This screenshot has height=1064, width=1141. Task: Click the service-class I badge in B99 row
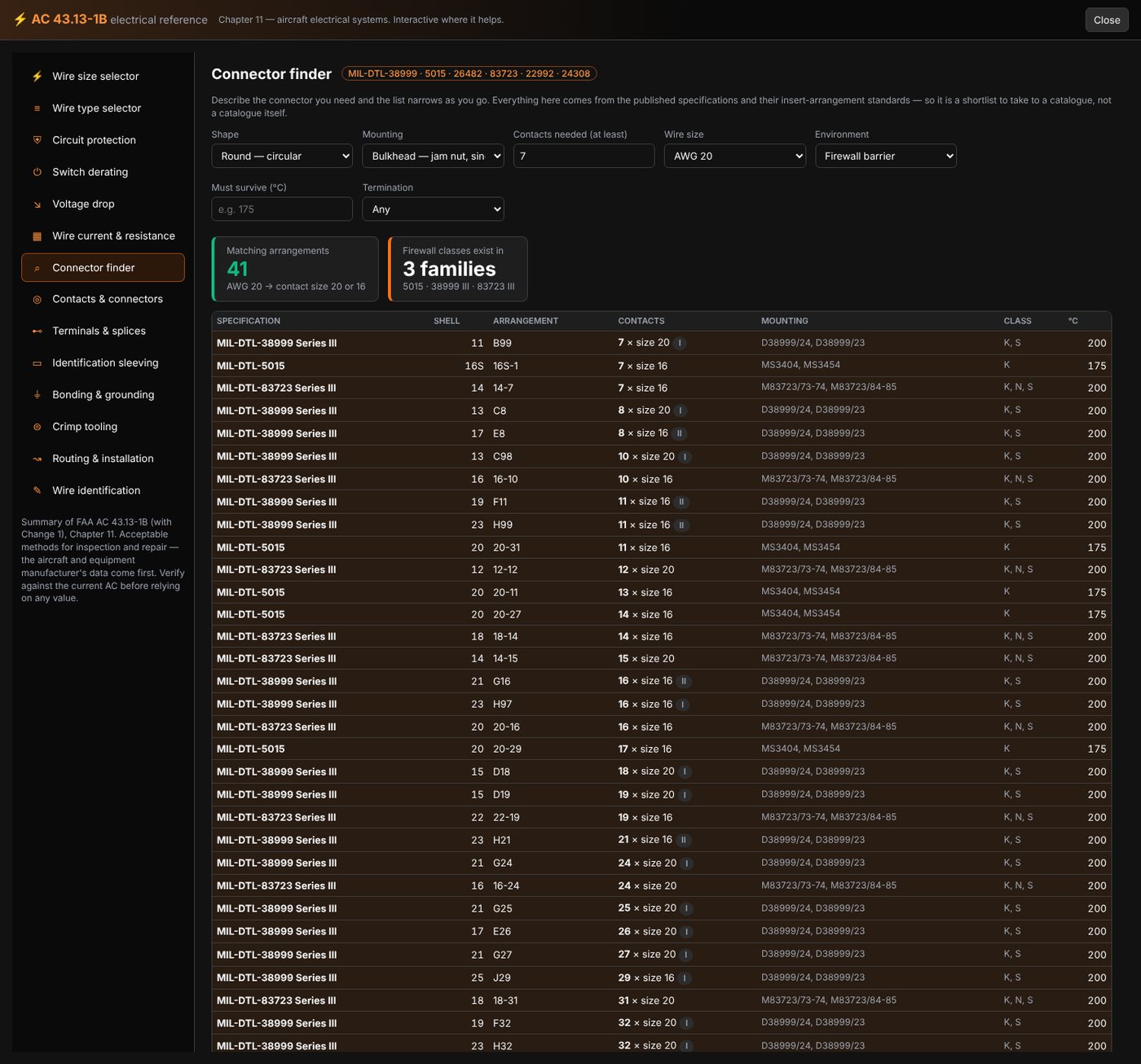(680, 343)
